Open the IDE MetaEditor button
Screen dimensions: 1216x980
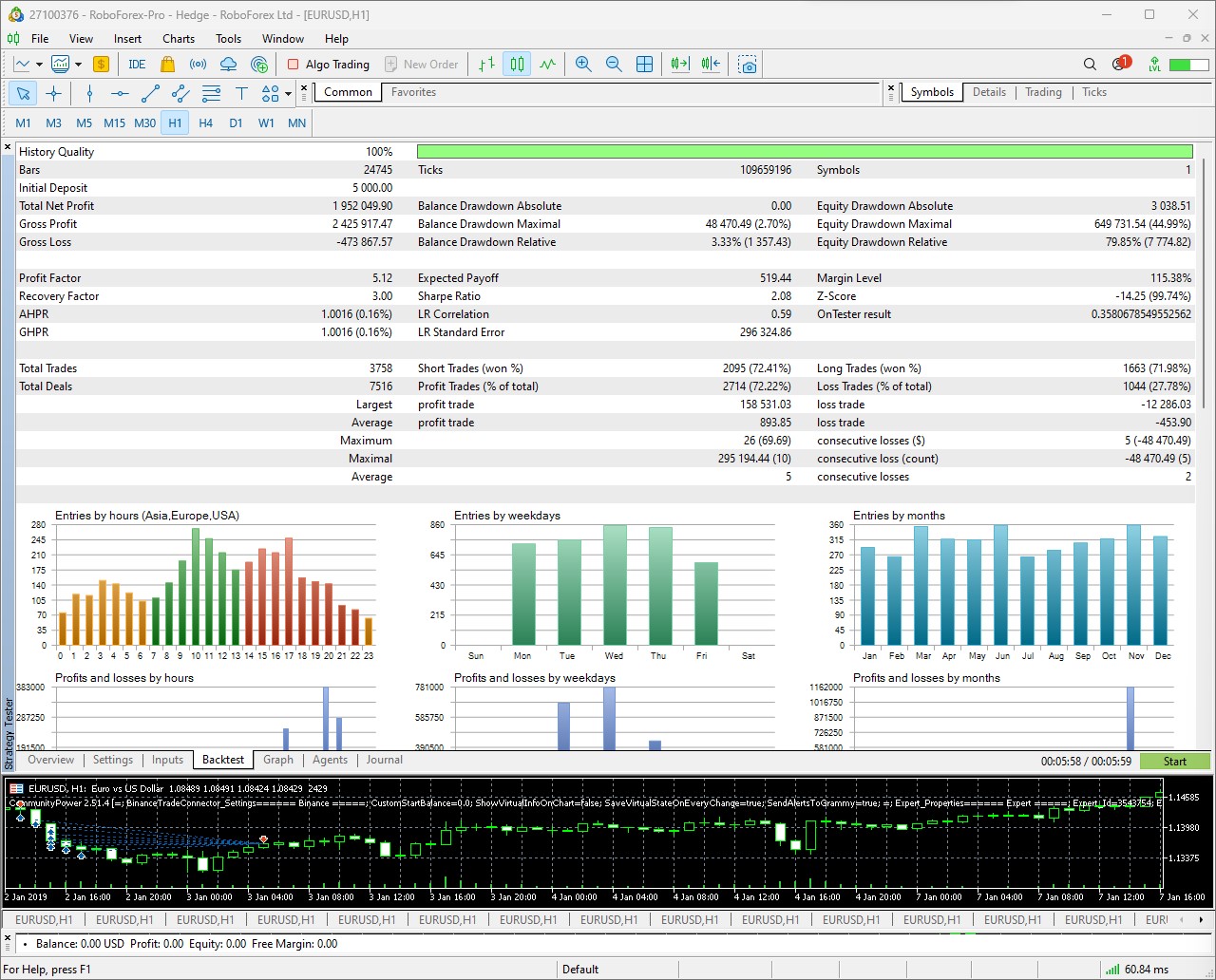(137, 65)
